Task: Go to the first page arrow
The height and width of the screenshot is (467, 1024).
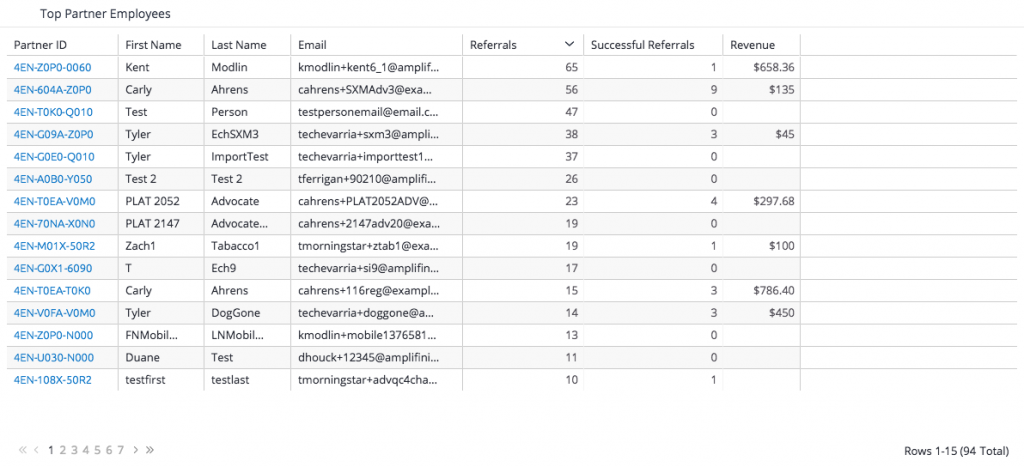Action: (x=23, y=450)
